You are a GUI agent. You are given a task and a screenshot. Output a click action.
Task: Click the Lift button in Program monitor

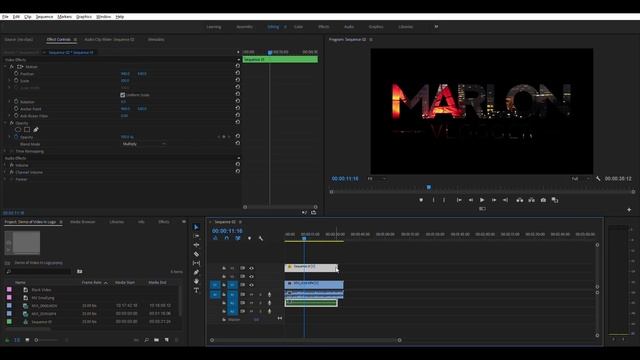pyautogui.click(x=520, y=200)
